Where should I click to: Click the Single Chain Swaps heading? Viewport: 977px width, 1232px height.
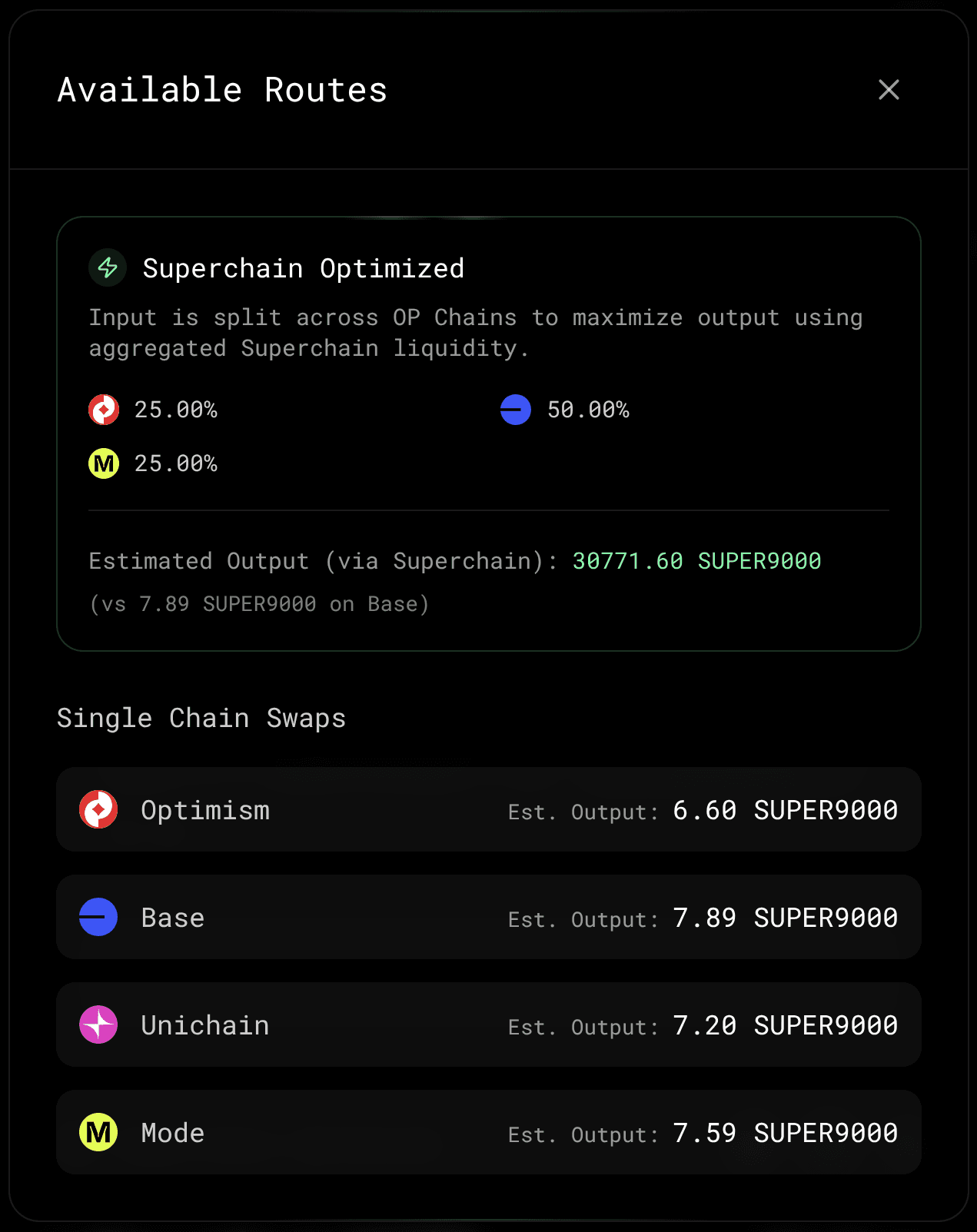[201, 718]
